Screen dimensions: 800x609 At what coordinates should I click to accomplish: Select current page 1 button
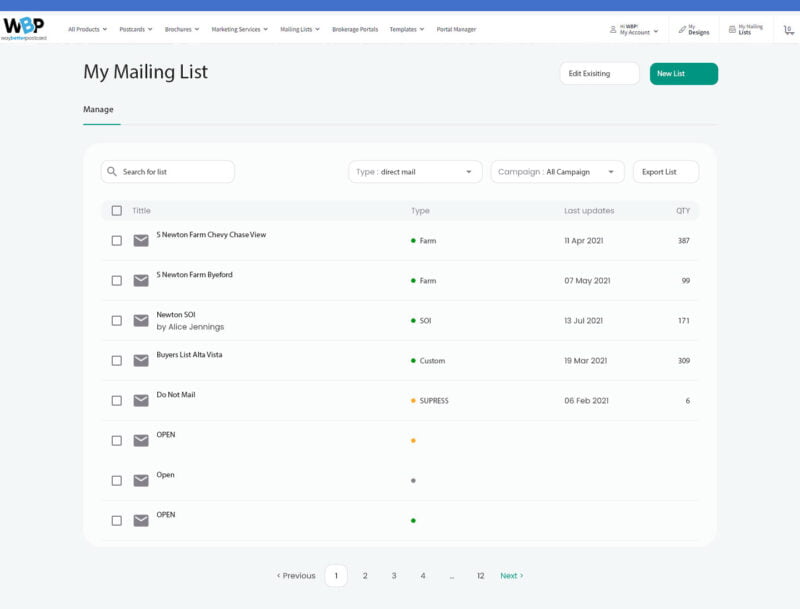[x=336, y=575]
